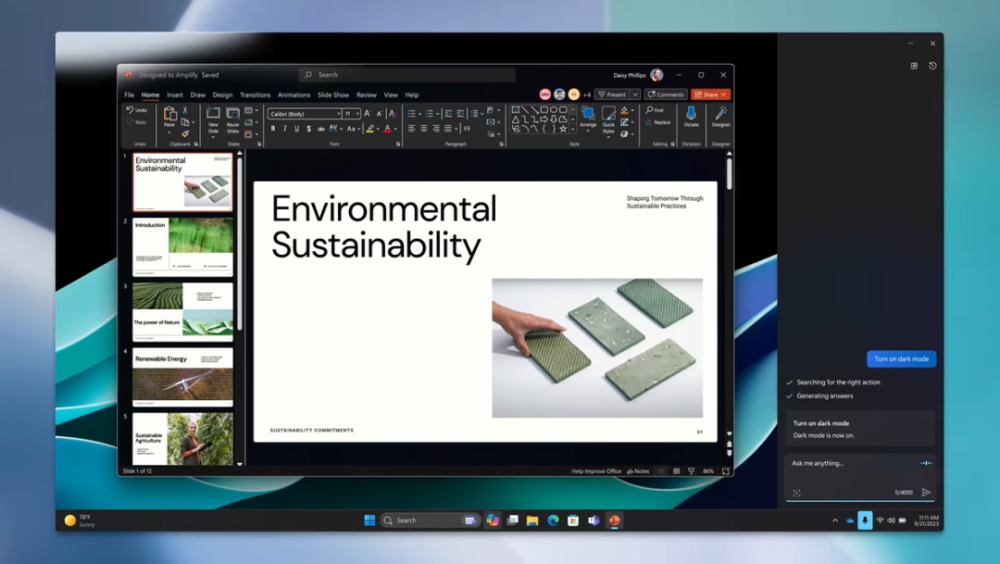Image resolution: width=1000 pixels, height=564 pixels.
Task: Switch to the Insert tab
Action: coord(175,95)
